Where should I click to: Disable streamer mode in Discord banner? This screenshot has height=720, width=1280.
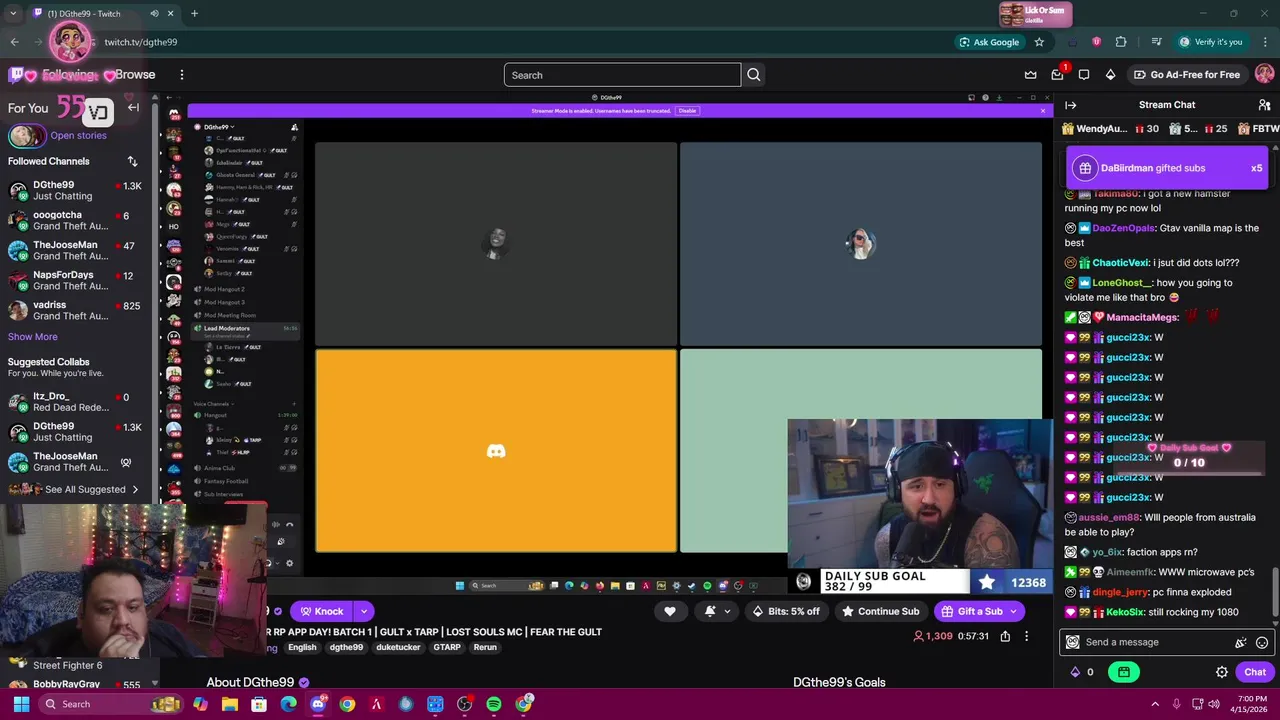point(687,110)
